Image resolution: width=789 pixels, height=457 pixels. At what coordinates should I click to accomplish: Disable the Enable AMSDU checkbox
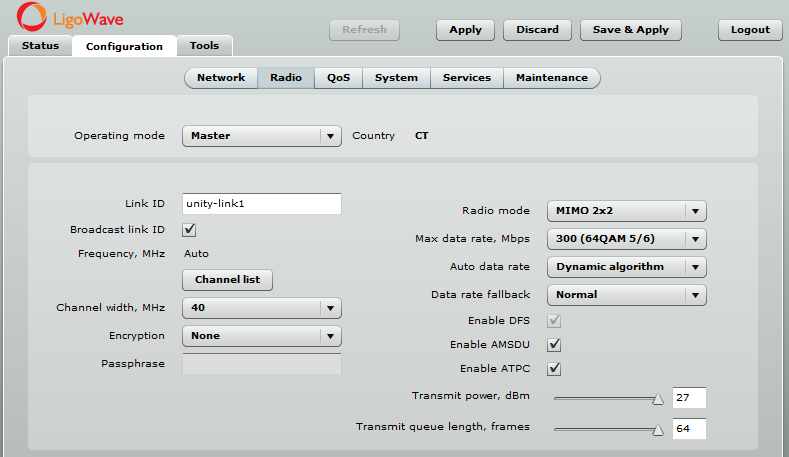[554, 345]
